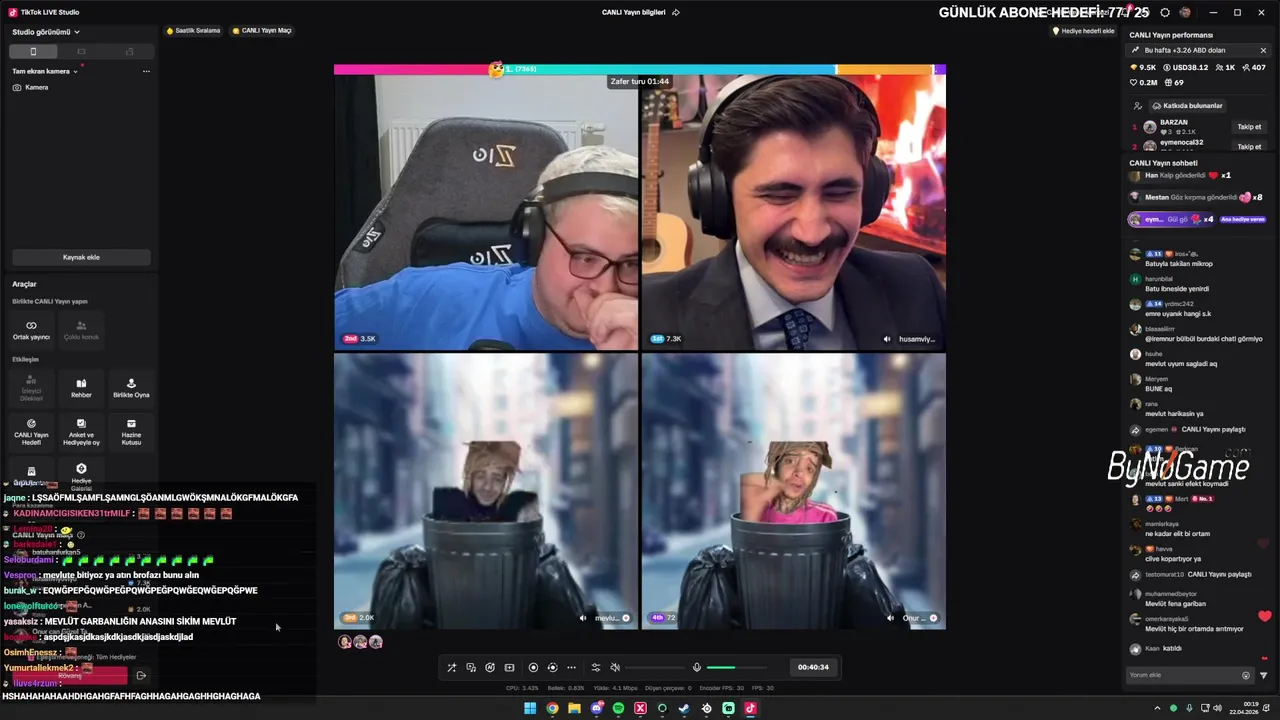Click the CPU: 3.43% status entry

coord(524,688)
